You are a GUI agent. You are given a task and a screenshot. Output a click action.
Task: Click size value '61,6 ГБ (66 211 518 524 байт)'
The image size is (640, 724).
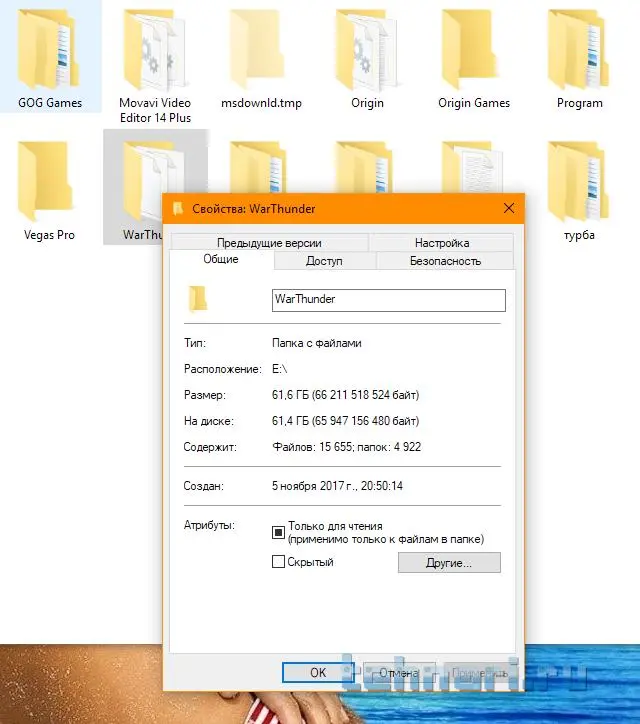[x=345, y=395]
